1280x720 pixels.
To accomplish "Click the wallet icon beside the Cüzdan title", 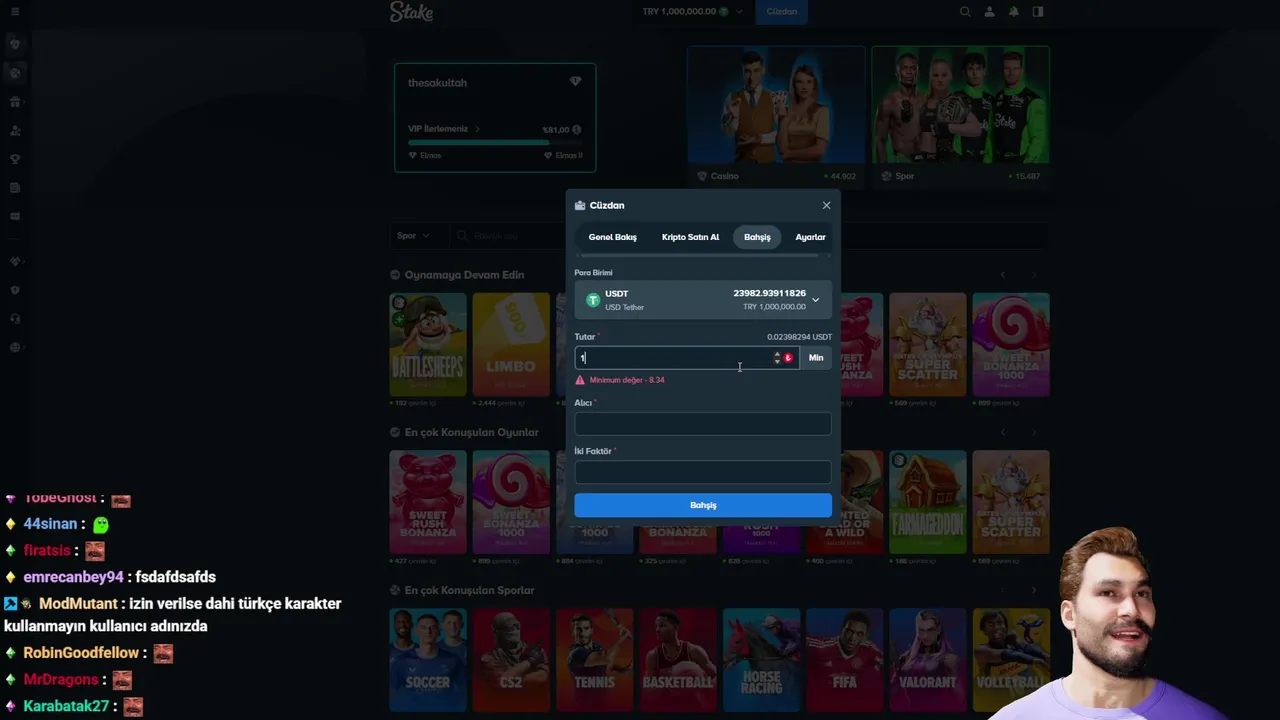I will pos(580,205).
